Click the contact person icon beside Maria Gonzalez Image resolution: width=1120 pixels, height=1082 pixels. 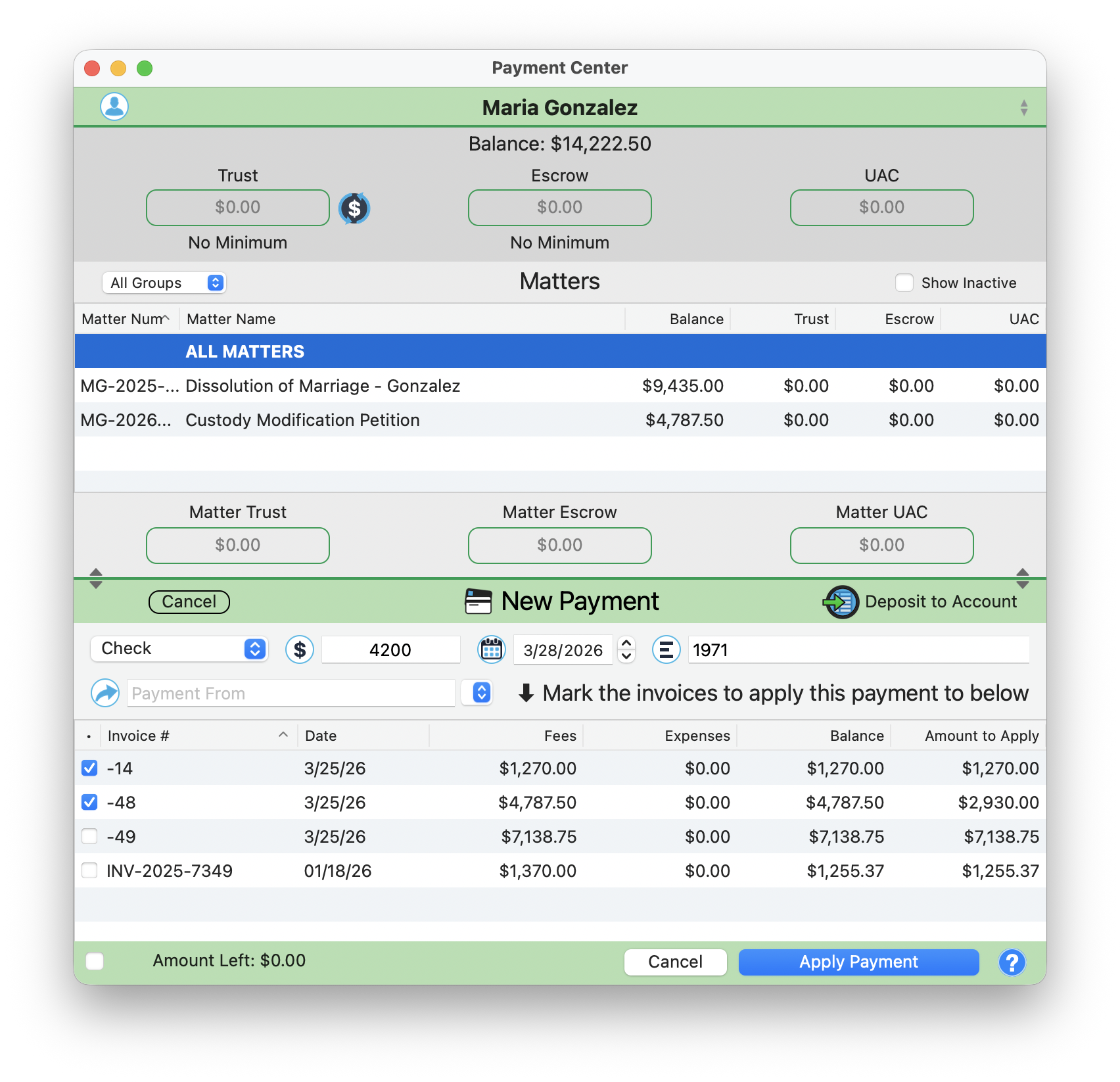pyautogui.click(x=113, y=106)
